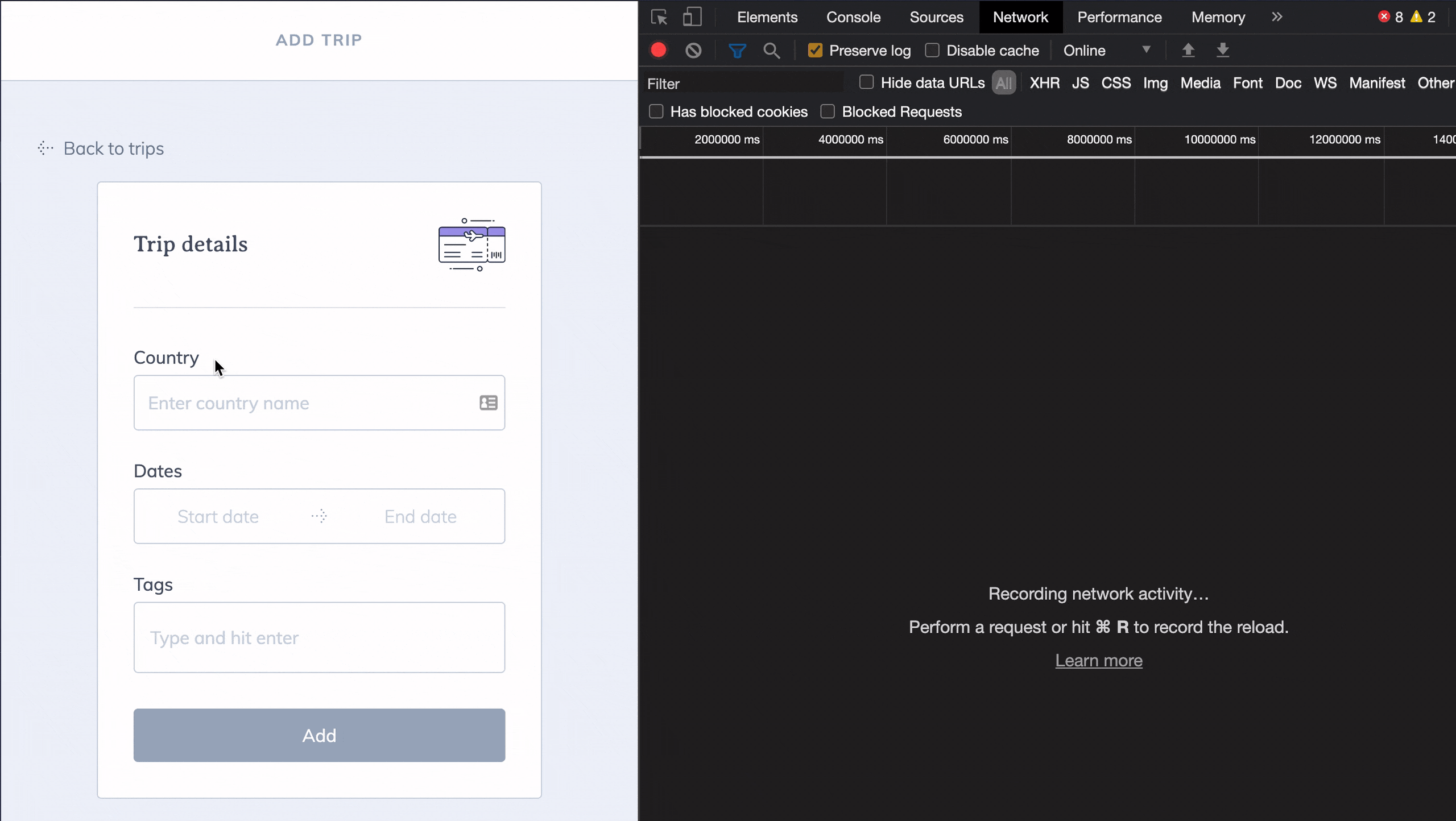This screenshot has width=1456, height=821.
Task: Filter requests by XHR type
Action: 1044,83
